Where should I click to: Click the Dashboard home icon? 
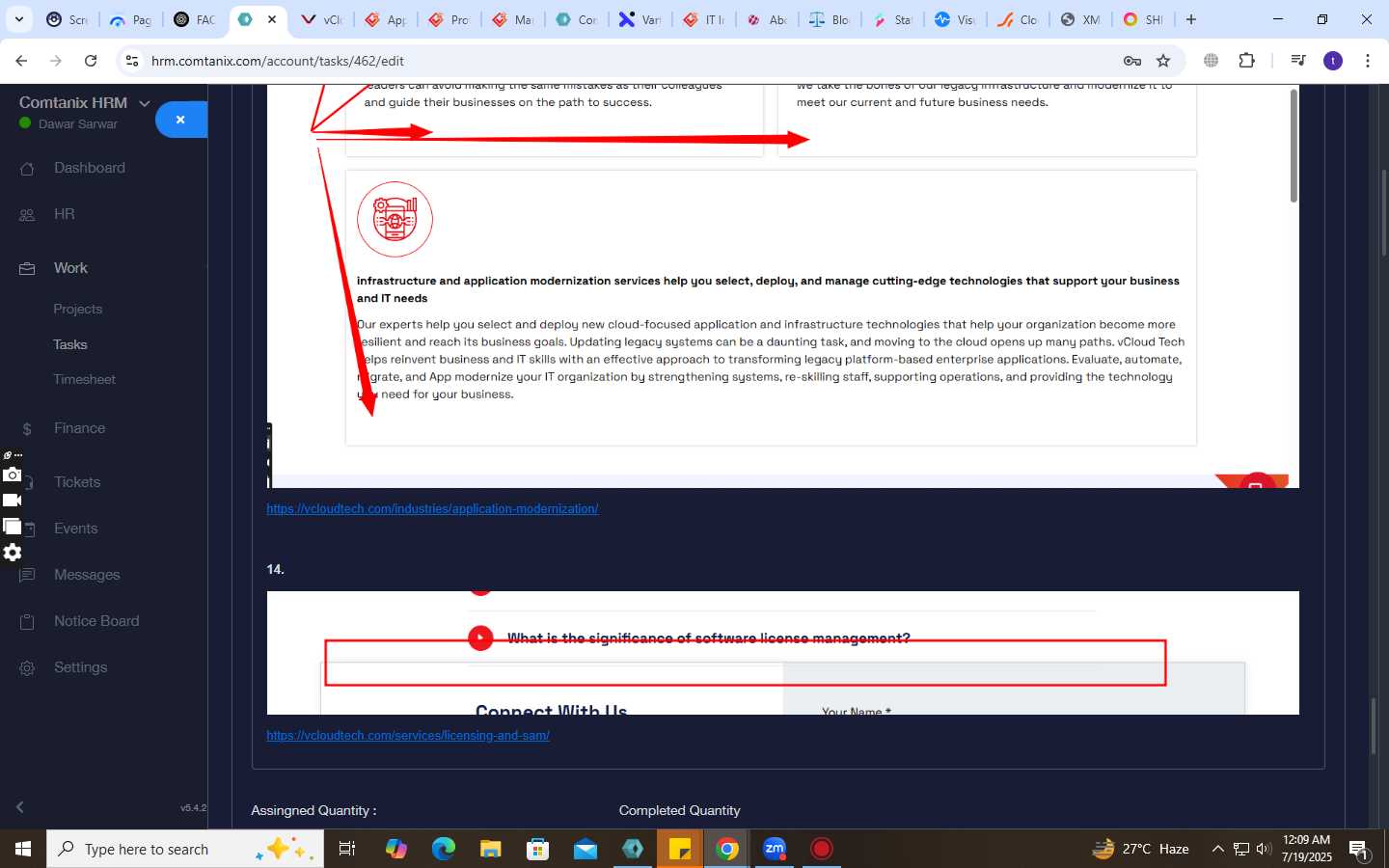pyautogui.click(x=27, y=169)
